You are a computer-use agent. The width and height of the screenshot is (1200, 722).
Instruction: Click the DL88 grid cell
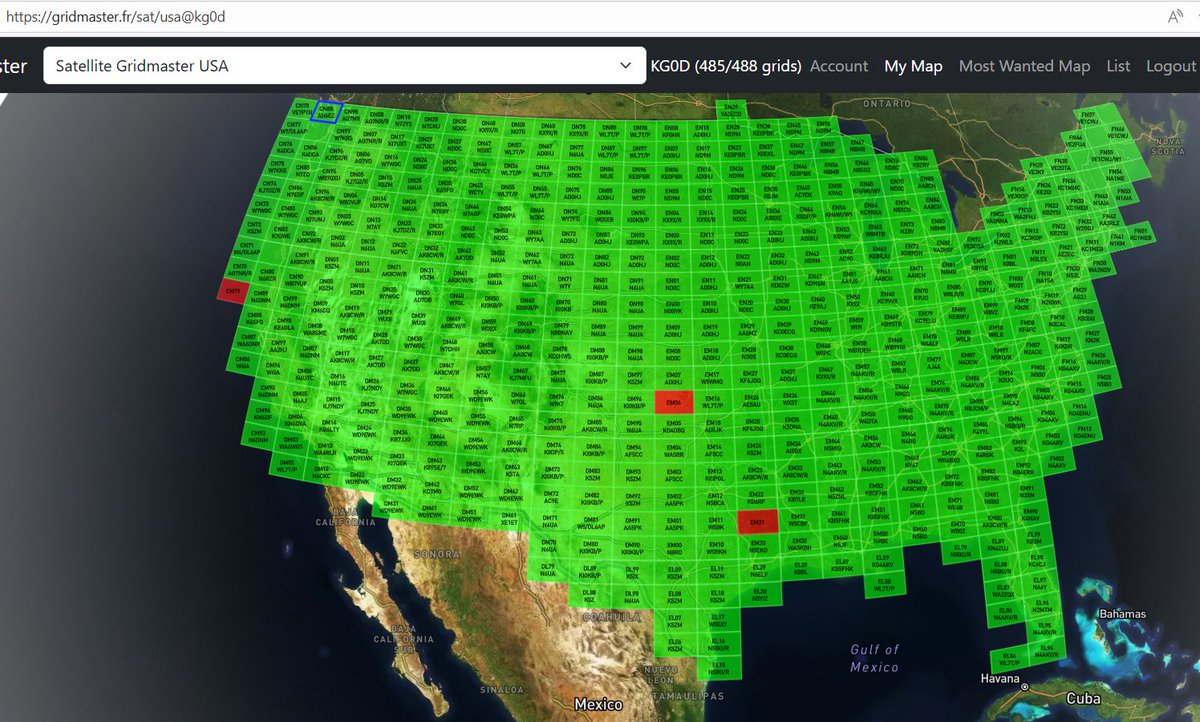coord(589,595)
